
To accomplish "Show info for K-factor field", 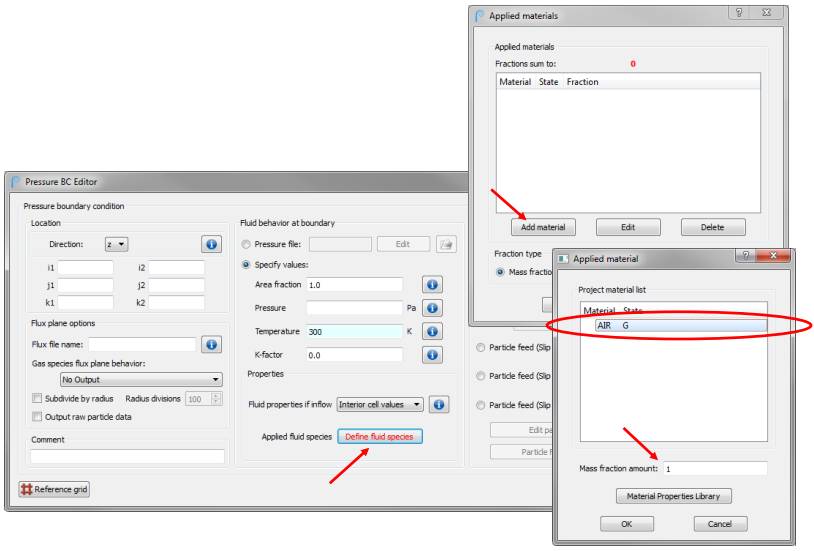I will [432, 355].
